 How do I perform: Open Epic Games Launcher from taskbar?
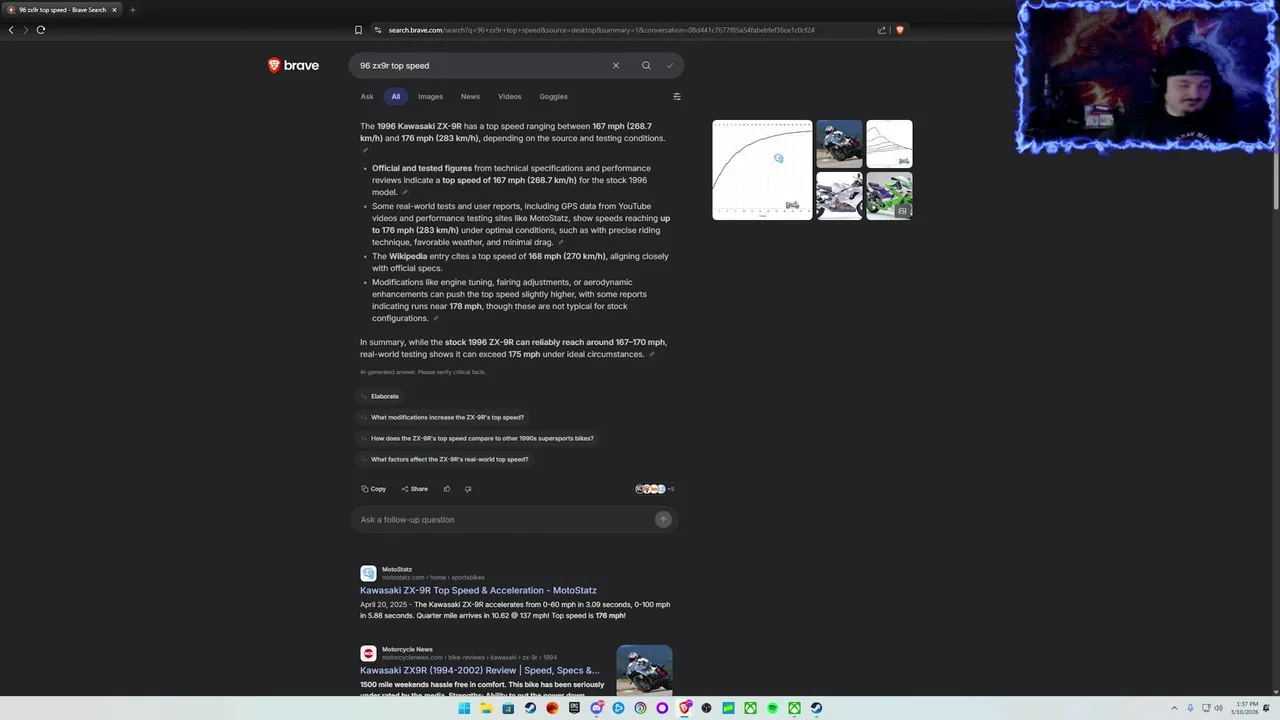574,708
